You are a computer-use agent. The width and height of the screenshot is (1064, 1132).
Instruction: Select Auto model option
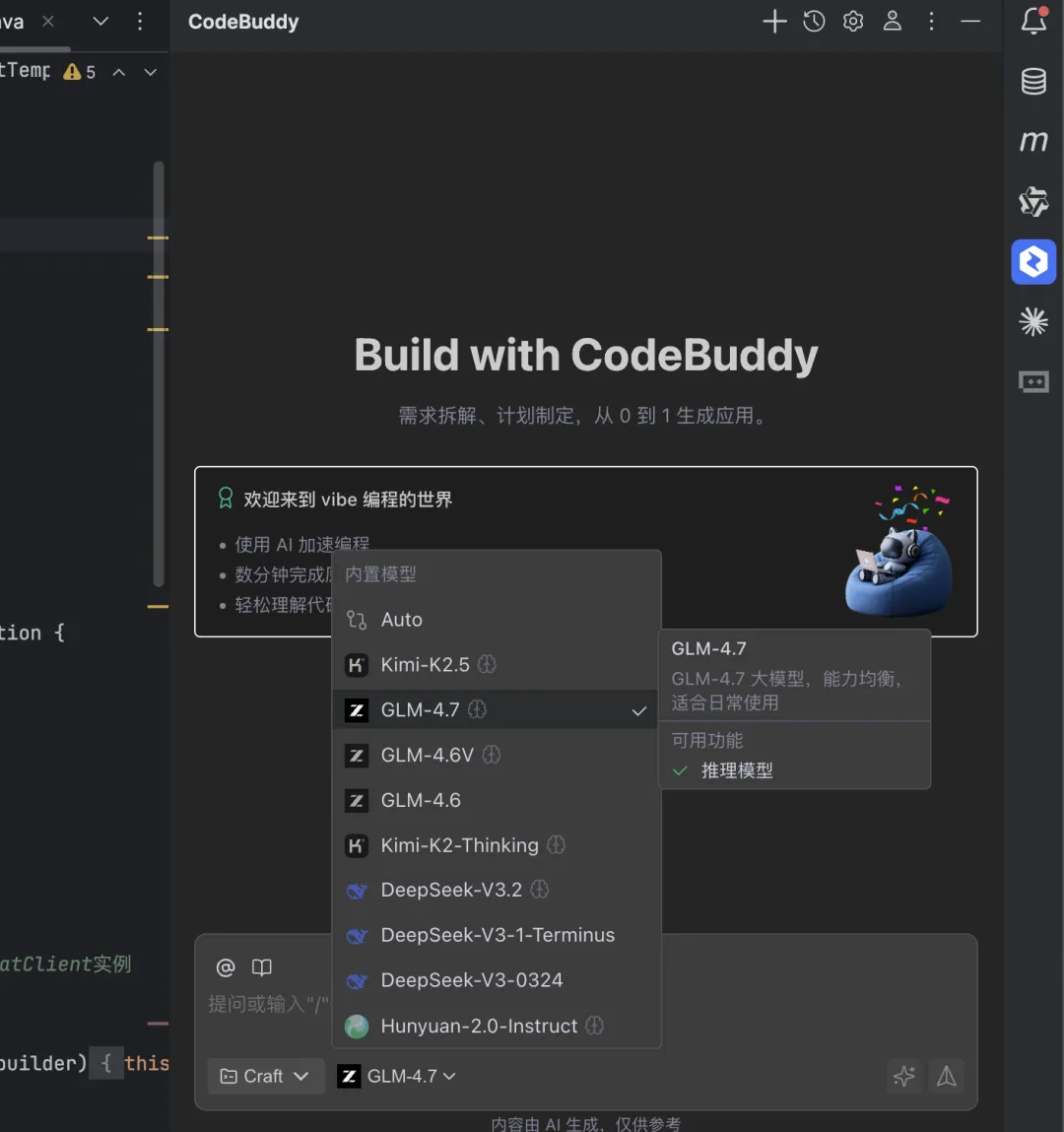(x=497, y=620)
